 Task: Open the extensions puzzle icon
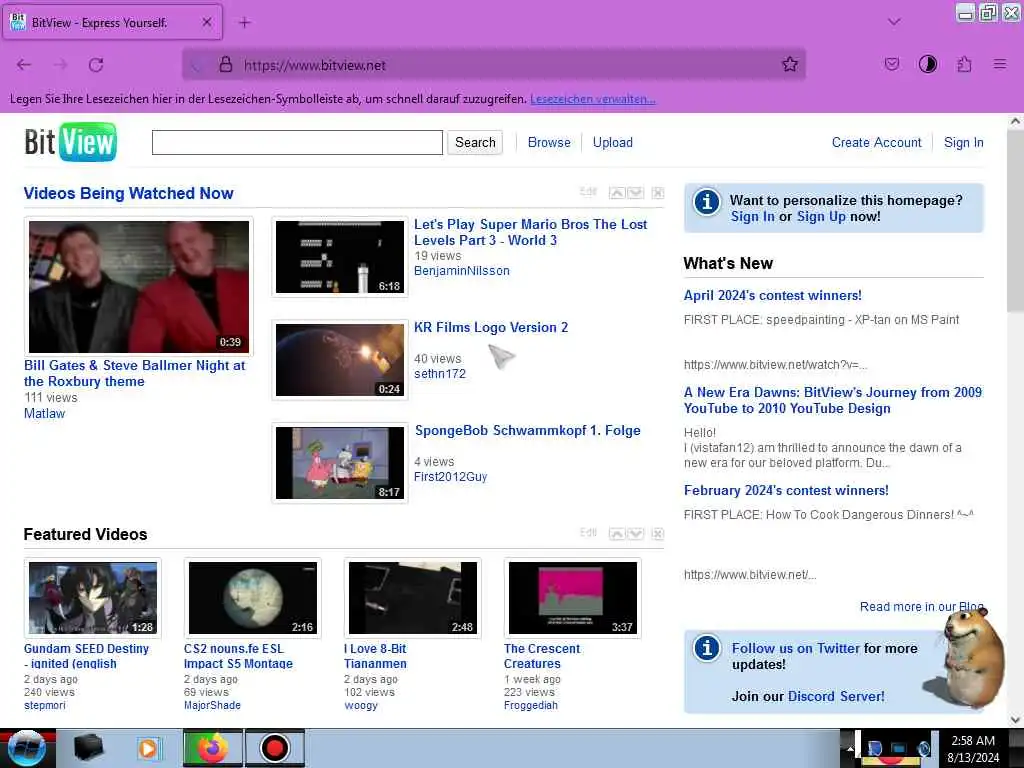coord(964,64)
